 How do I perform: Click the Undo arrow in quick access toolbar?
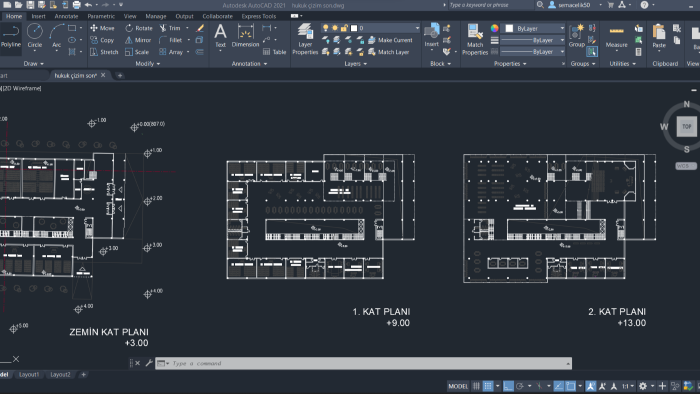click(88, 5)
